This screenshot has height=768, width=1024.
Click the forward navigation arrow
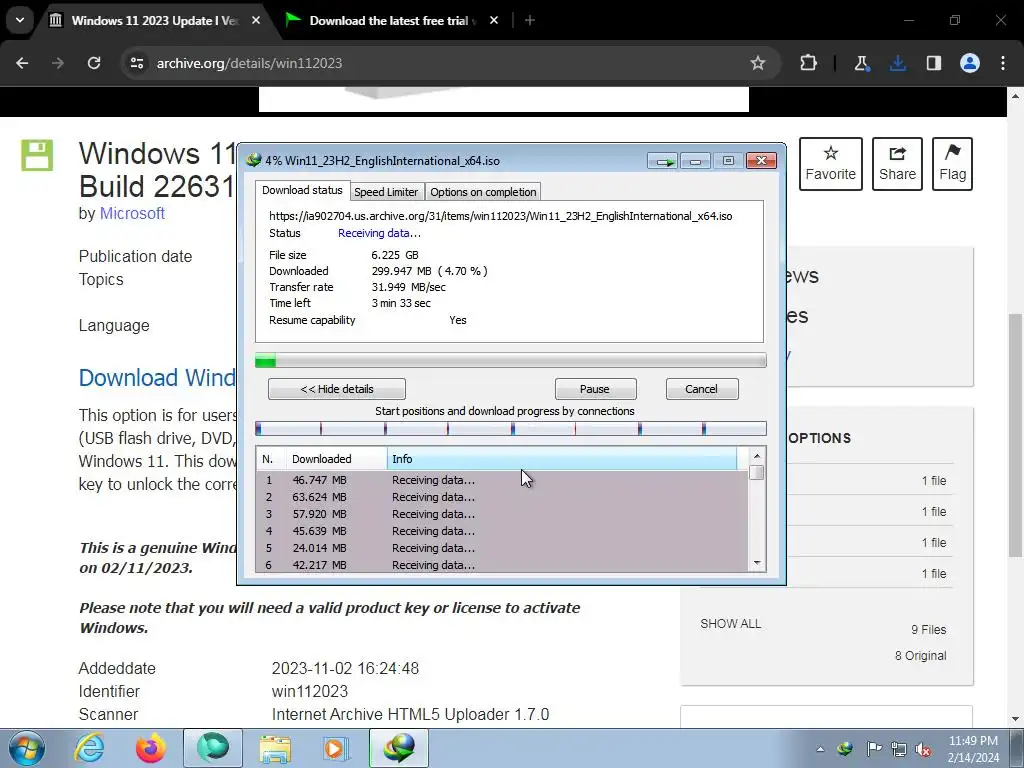click(58, 63)
